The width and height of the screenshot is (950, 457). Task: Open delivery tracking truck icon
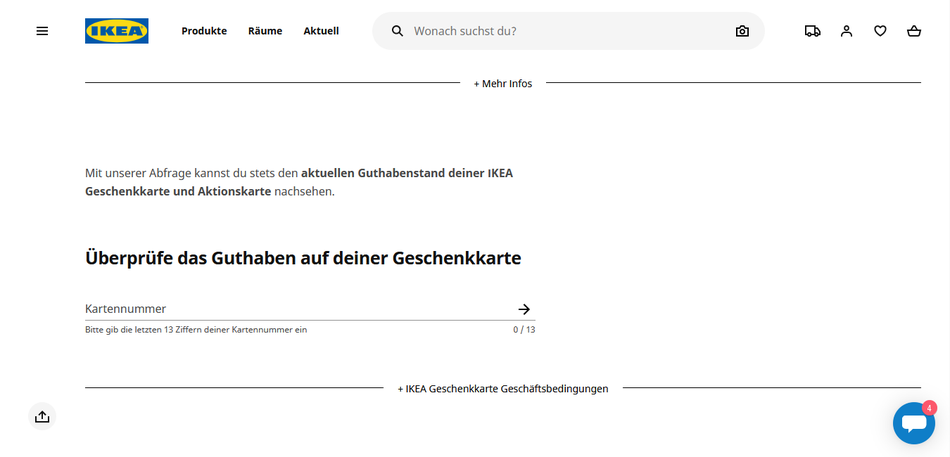[x=812, y=31]
